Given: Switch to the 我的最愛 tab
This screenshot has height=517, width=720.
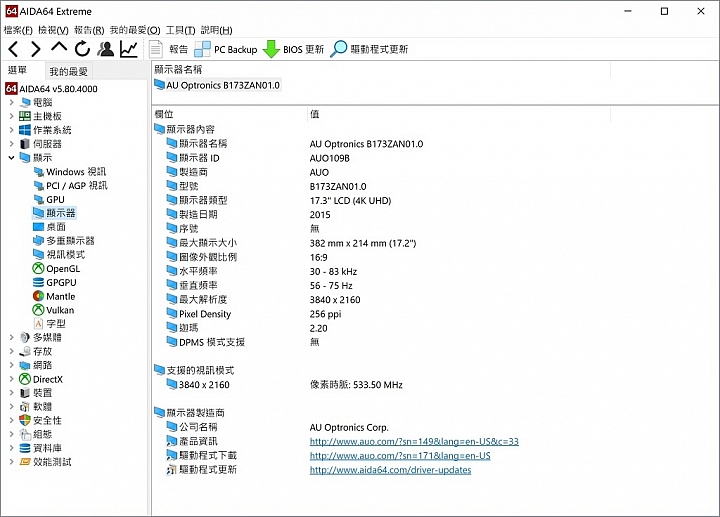Looking at the screenshot, I should point(68,71).
